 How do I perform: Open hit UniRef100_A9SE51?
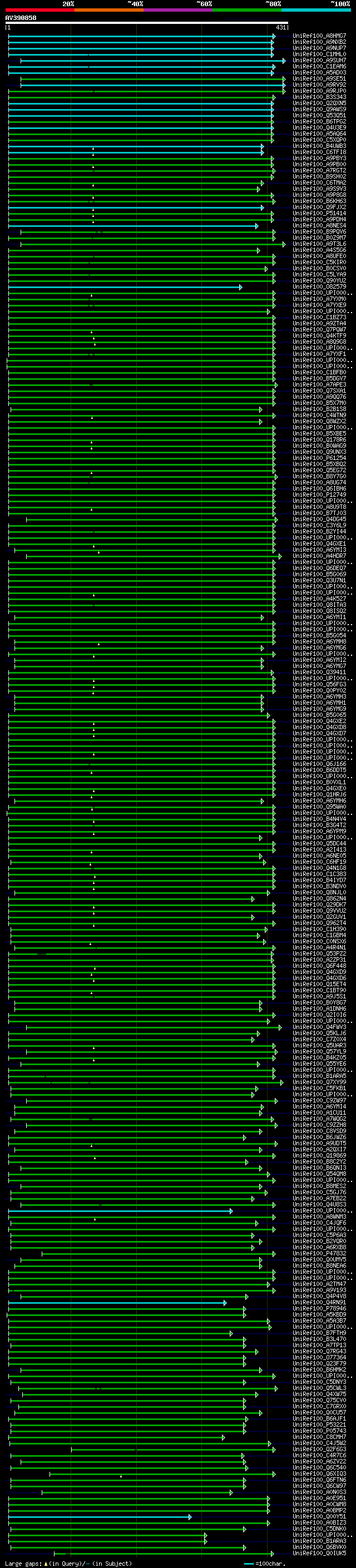click(319, 78)
